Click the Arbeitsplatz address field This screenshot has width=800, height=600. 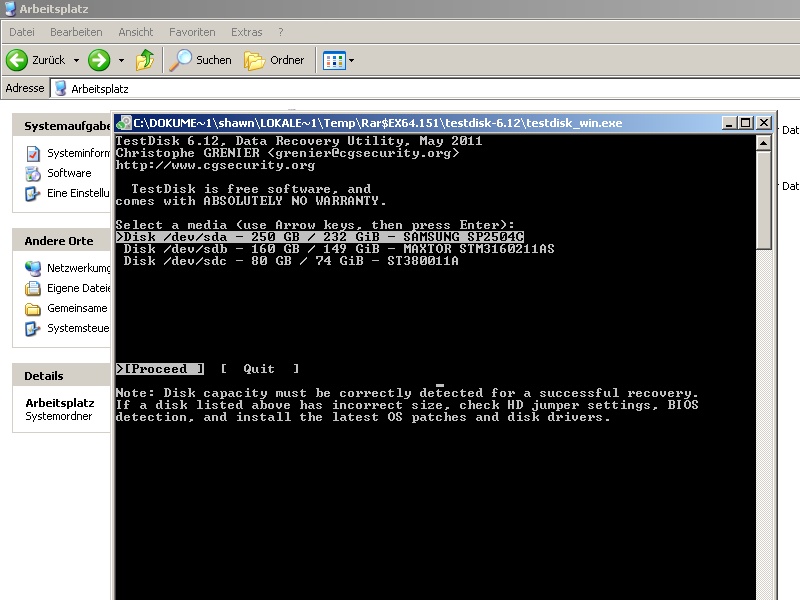coord(426,89)
